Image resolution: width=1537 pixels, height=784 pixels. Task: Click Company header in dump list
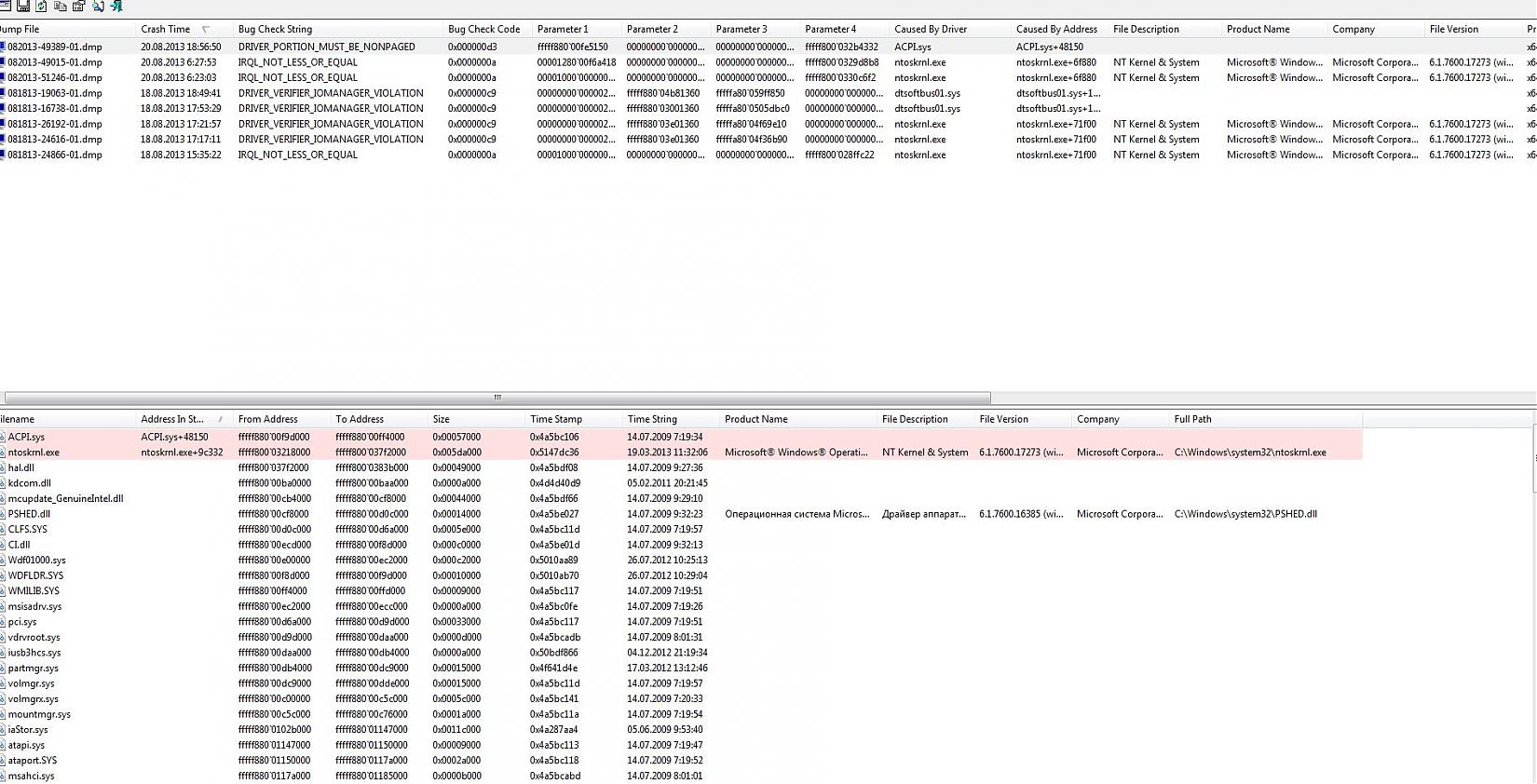pos(1376,29)
